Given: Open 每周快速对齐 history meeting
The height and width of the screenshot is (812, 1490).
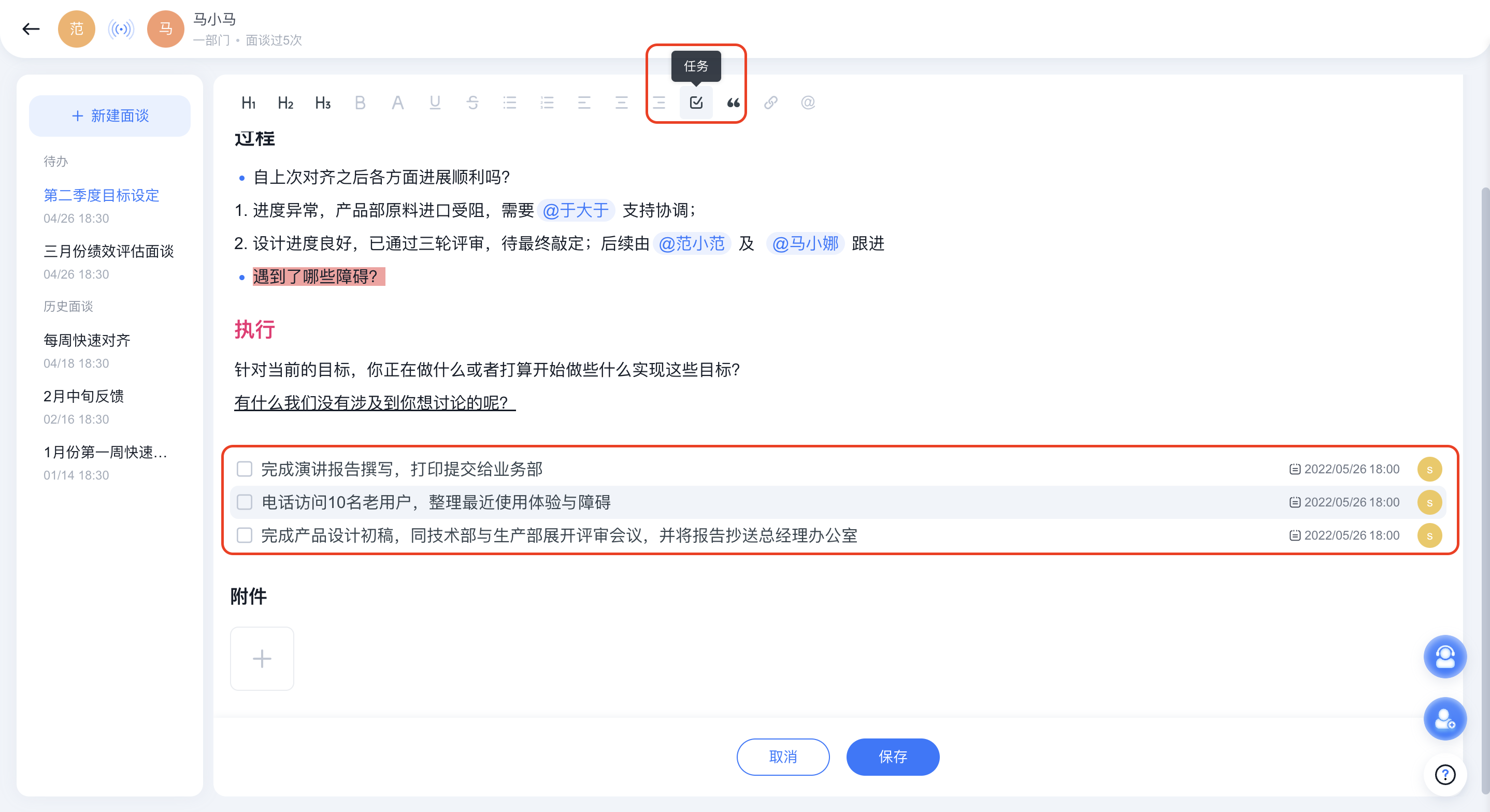Looking at the screenshot, I should point(87,340).
